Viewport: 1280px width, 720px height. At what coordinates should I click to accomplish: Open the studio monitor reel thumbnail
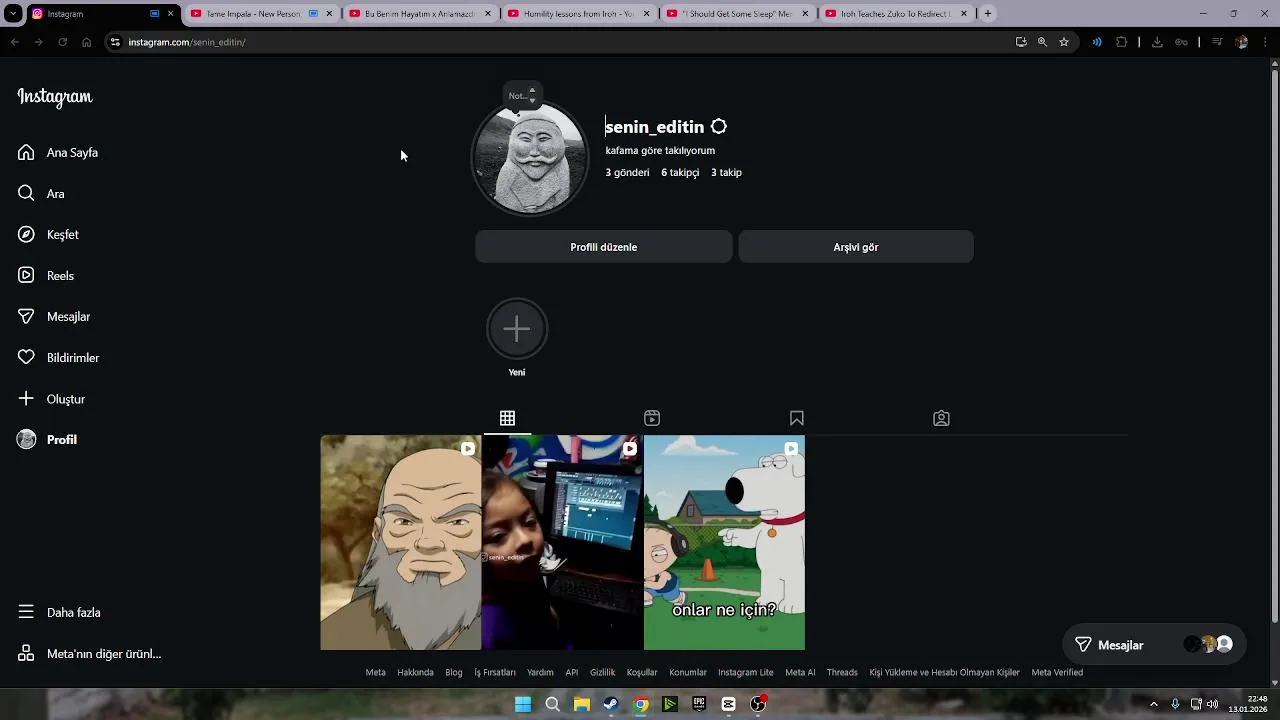563,542
